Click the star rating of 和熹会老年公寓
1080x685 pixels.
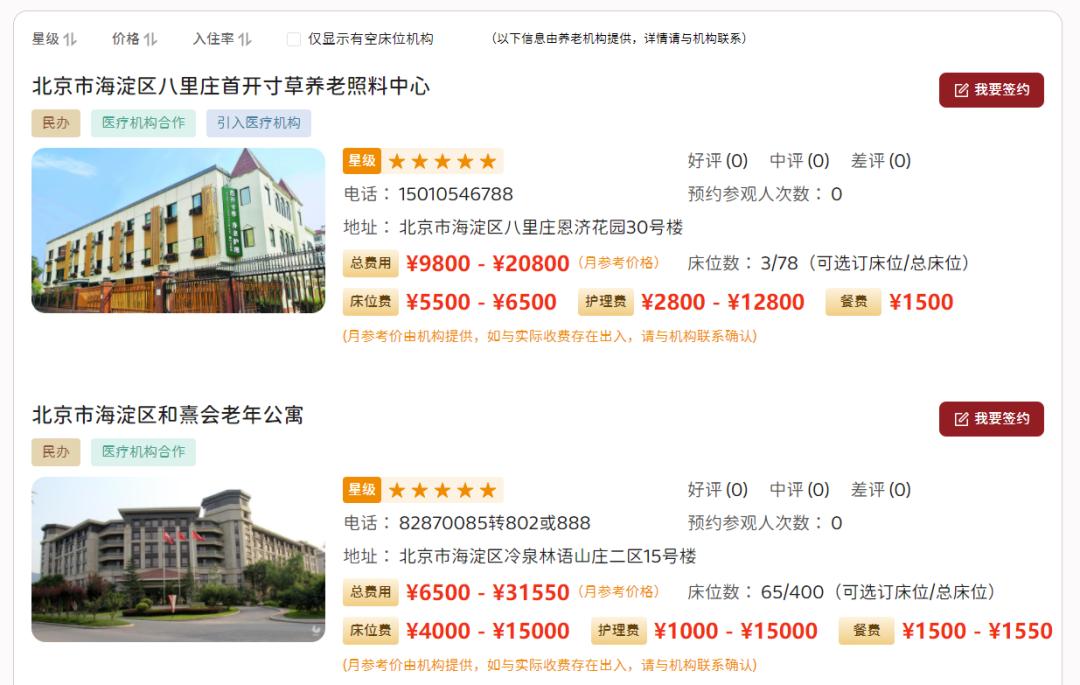pyautogui.click(x=442, y=490)
